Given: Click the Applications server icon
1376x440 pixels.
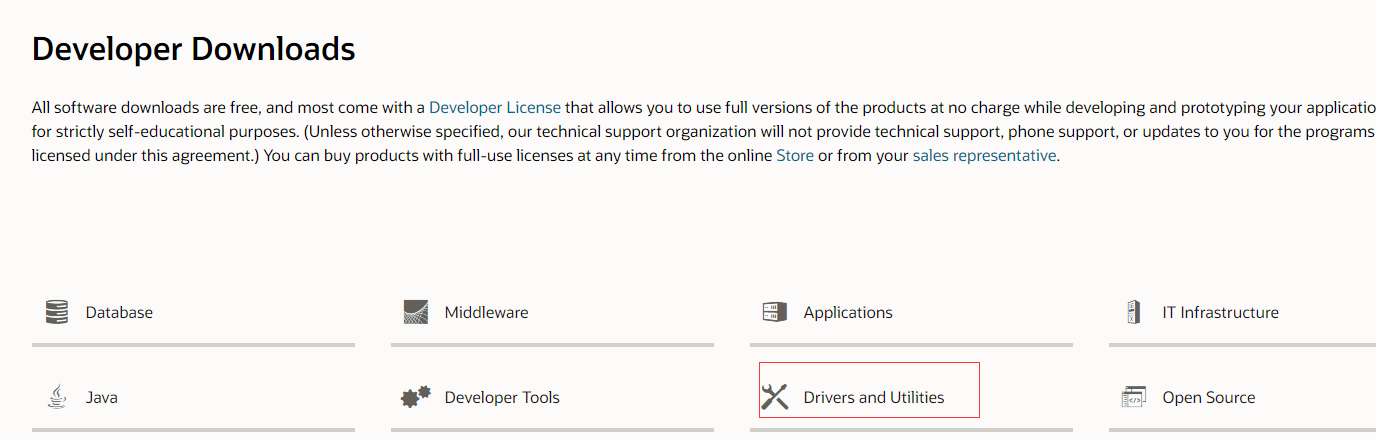Looking at the screenshot, I should click(x=775, y=312).
